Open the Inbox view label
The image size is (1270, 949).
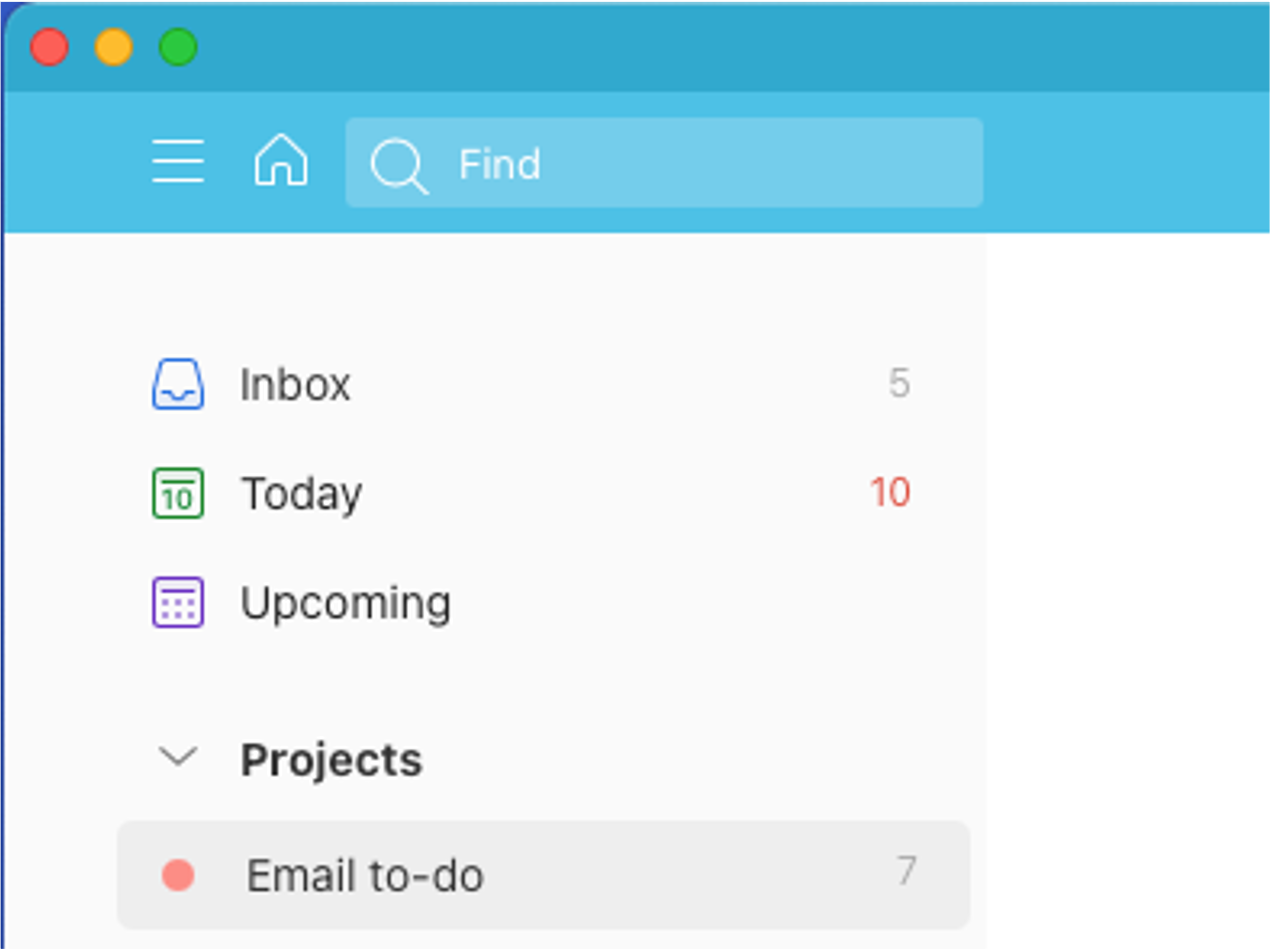click(x=295, y=385)
